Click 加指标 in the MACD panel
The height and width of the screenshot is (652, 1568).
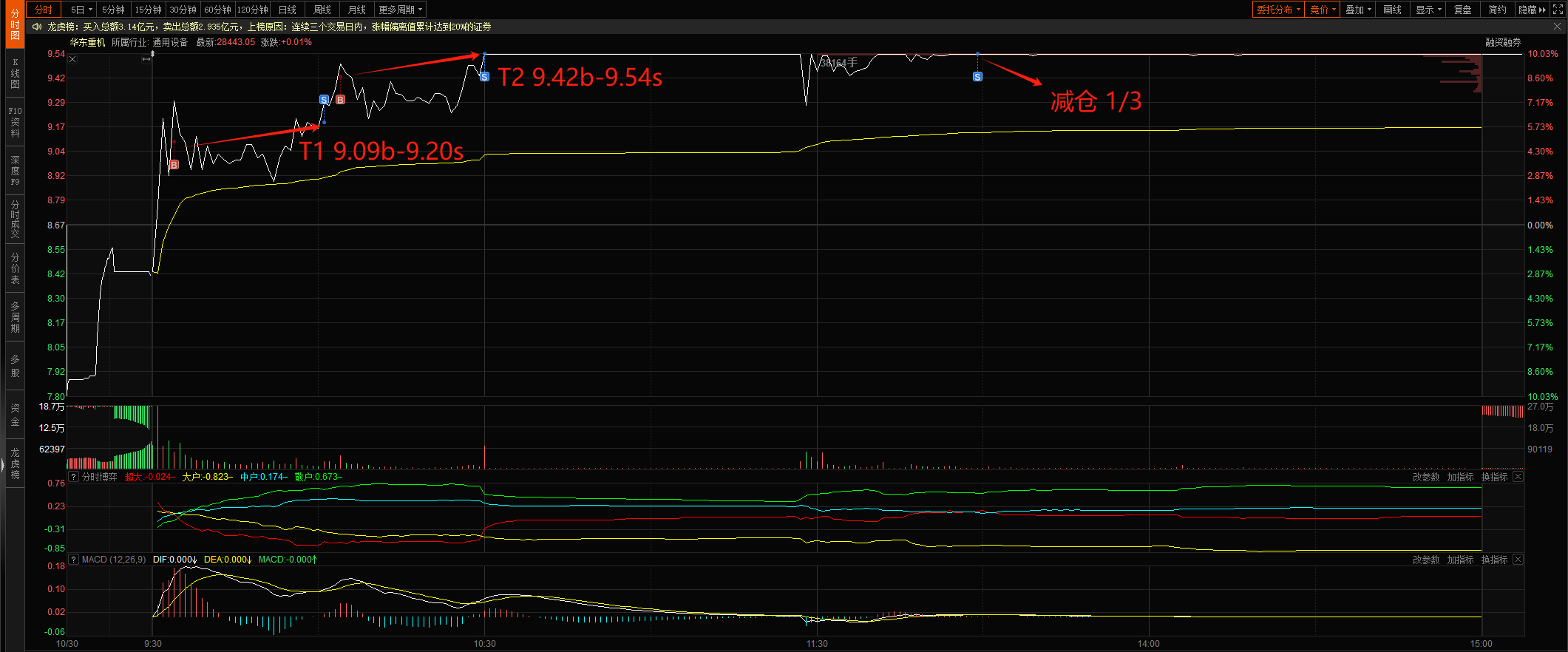click(1461, 560)
